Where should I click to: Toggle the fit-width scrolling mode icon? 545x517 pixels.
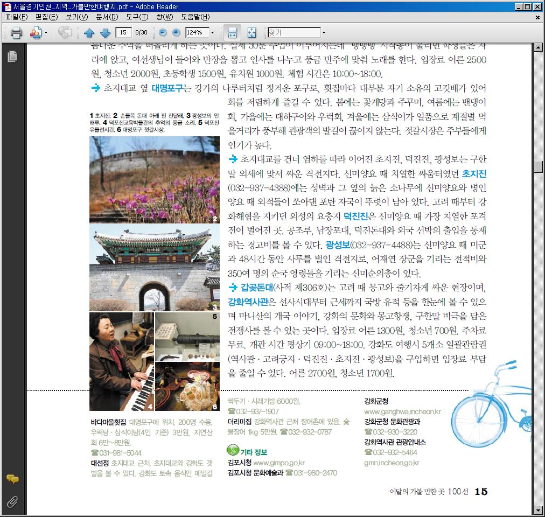232,33
